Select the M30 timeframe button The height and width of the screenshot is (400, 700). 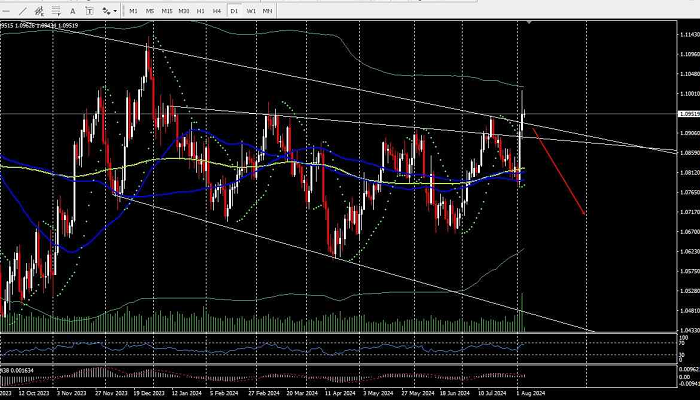click(183, 10)
